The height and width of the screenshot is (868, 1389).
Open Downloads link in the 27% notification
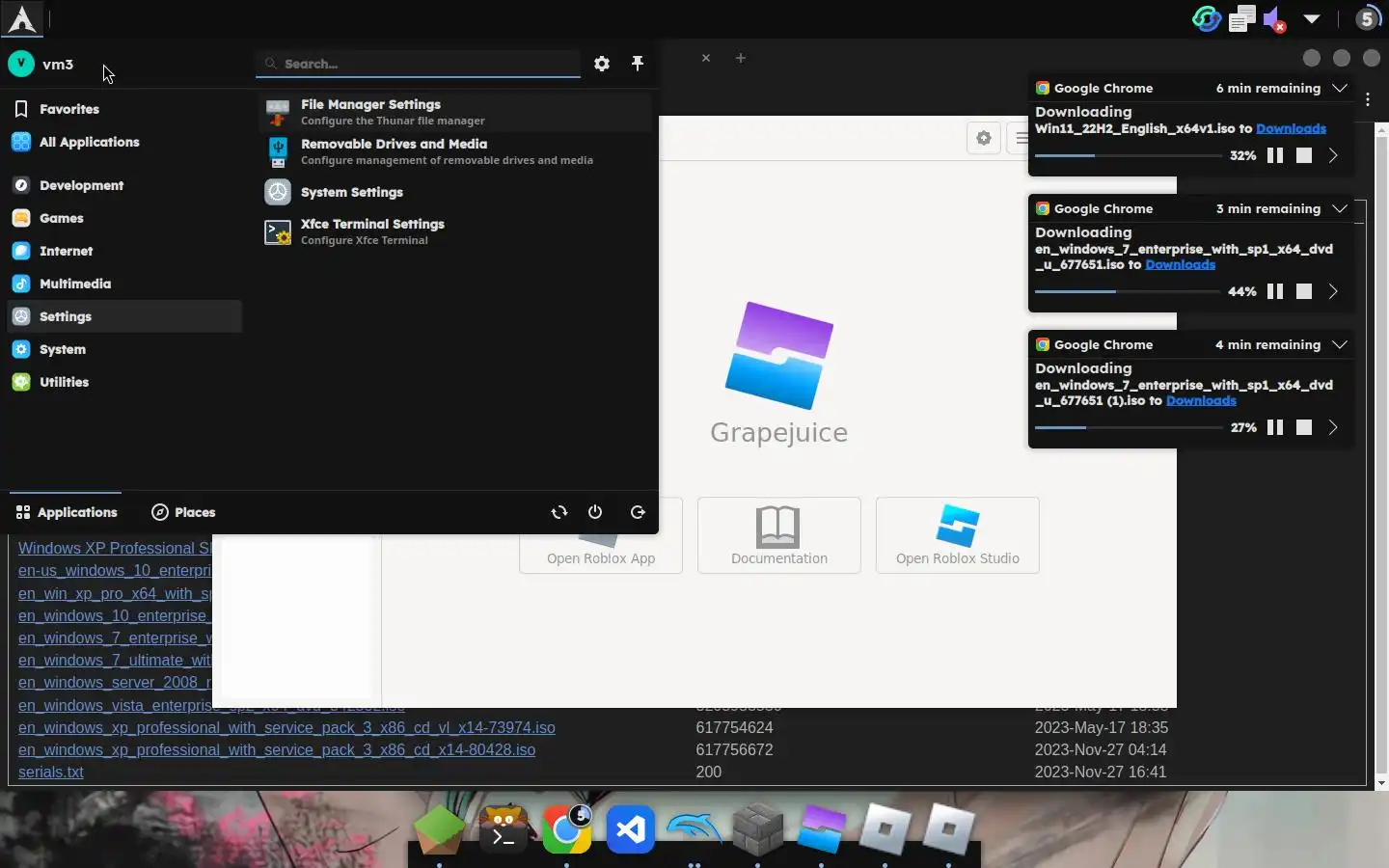(1201, 400)
